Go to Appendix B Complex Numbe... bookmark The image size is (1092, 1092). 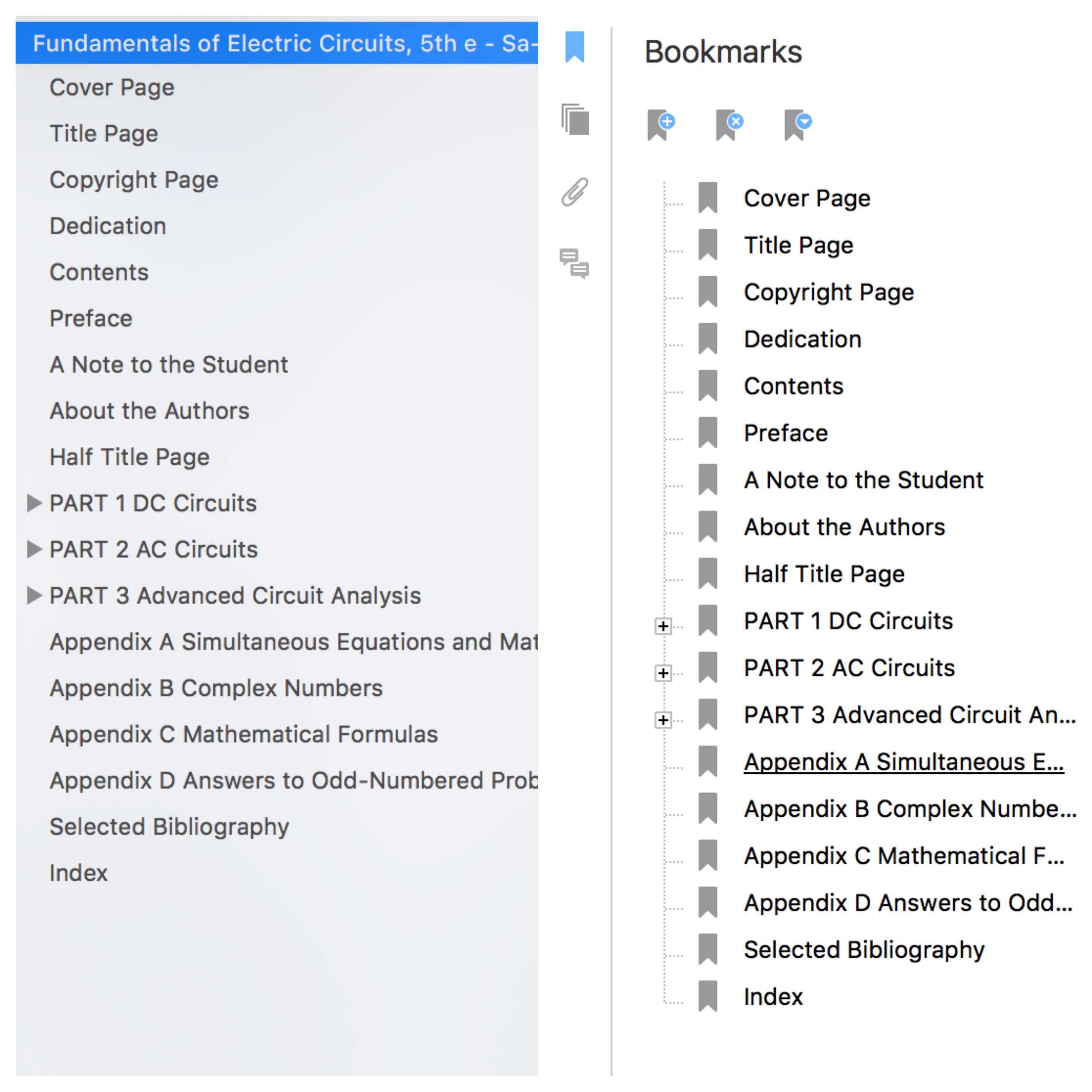911,809
